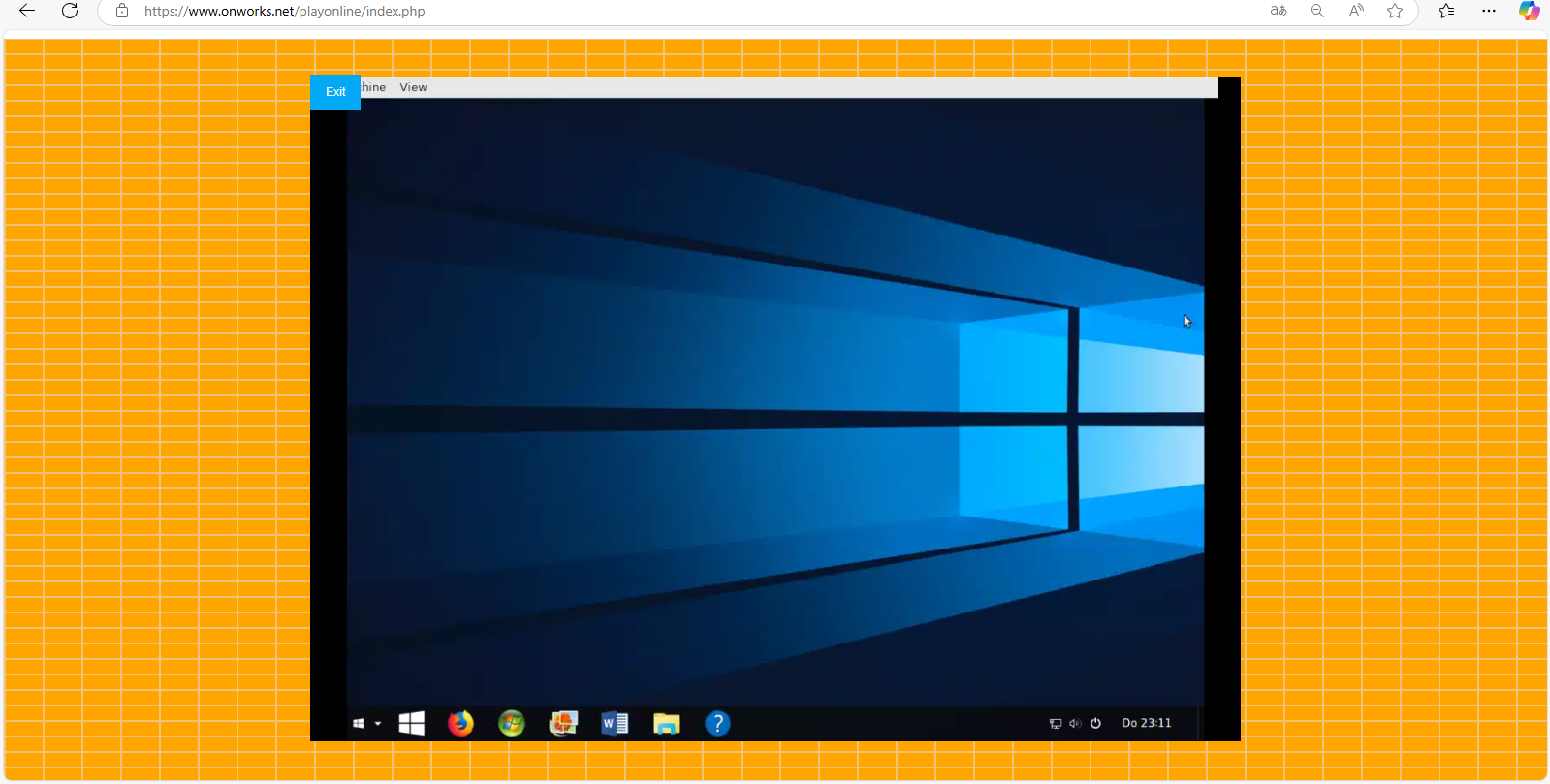Viewport: 1550px width, 784px height.
Task: Click the volume speaker tray icon
Action: [x=1075, y=723]
